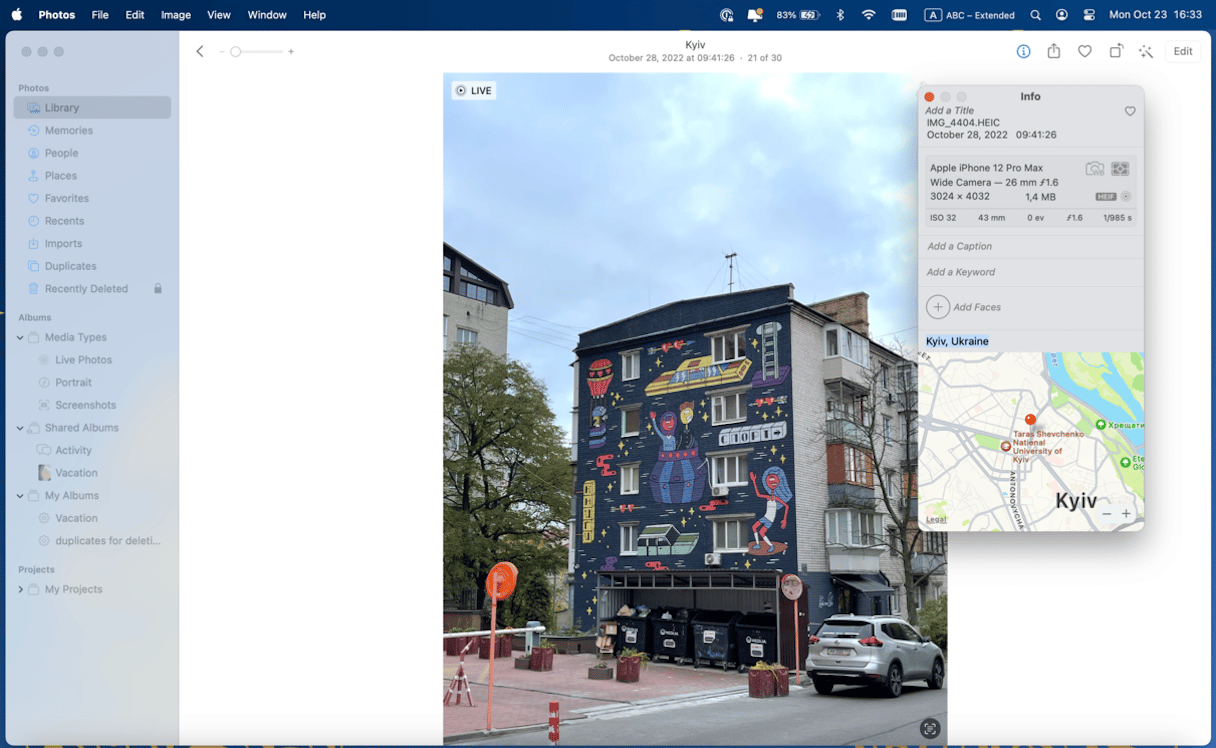Screen dimensions: 1216x748
Task: Adjust the zoom slider in toolbar
Action: [x=236, y=51]
